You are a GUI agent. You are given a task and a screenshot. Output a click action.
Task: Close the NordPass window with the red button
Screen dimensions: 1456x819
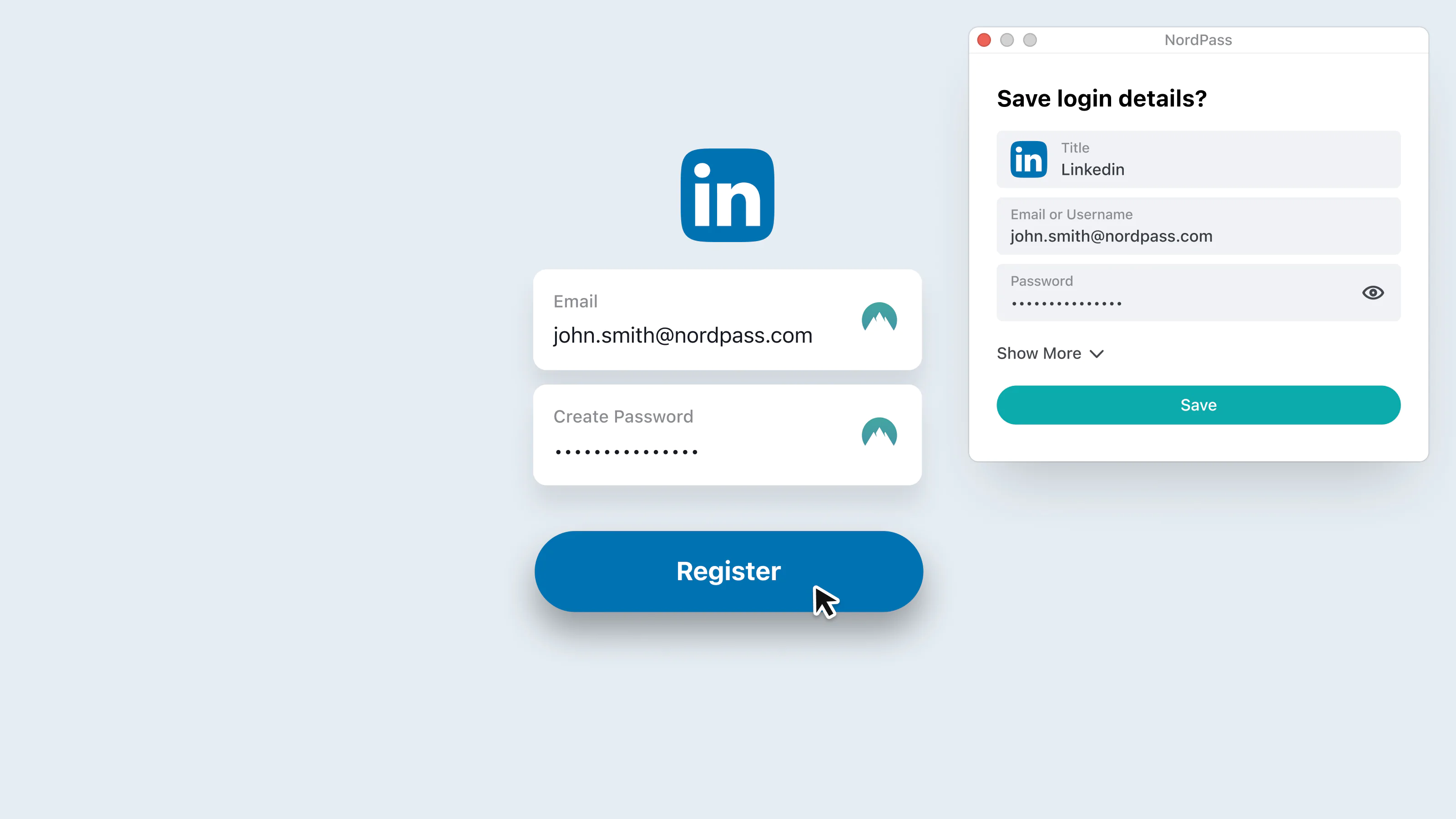[x=984, y=40]
